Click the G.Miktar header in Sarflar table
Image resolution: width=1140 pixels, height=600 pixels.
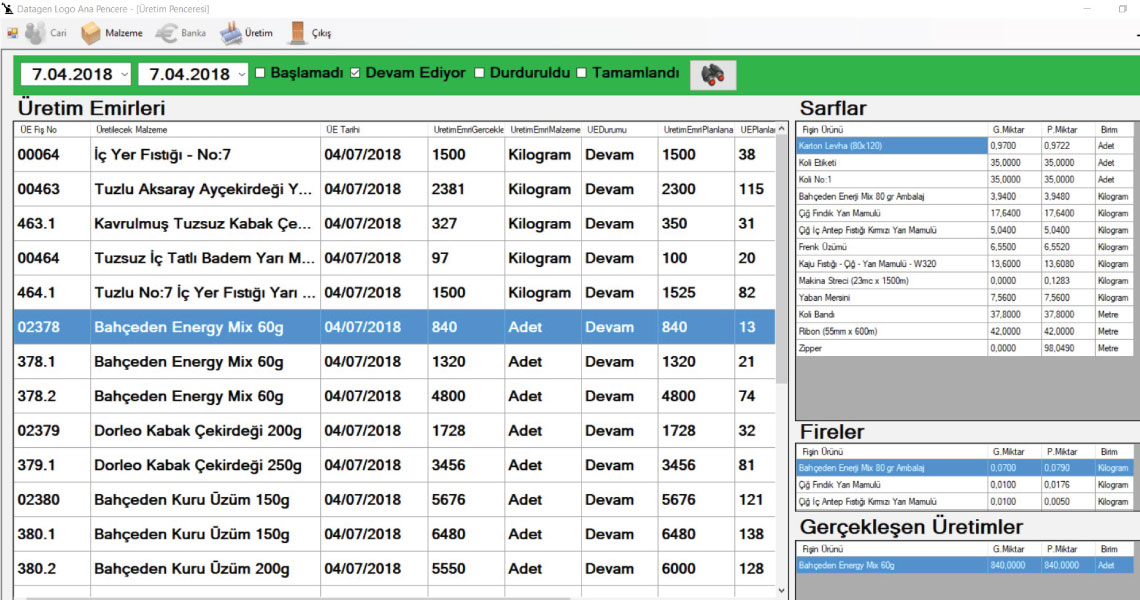1014,129
